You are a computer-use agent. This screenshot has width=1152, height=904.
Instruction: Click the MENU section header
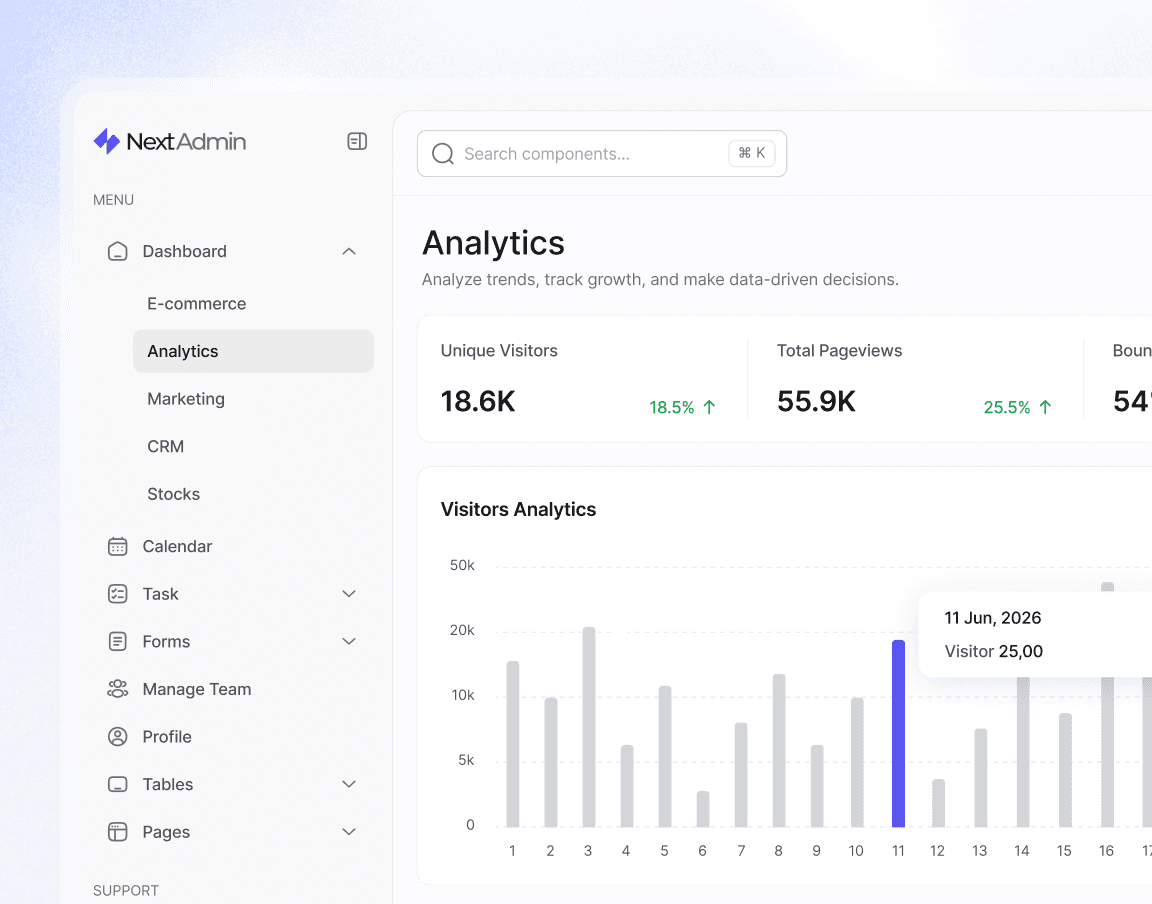[113, 200]
